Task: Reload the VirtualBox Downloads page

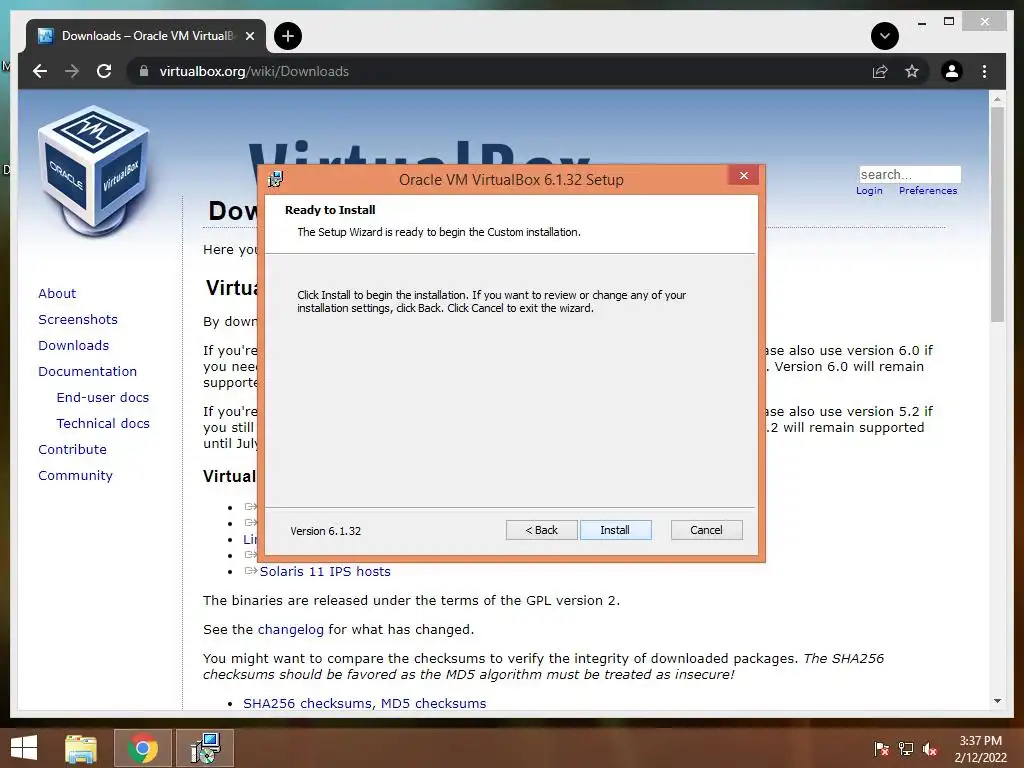Action: click(x=104, y=71)
